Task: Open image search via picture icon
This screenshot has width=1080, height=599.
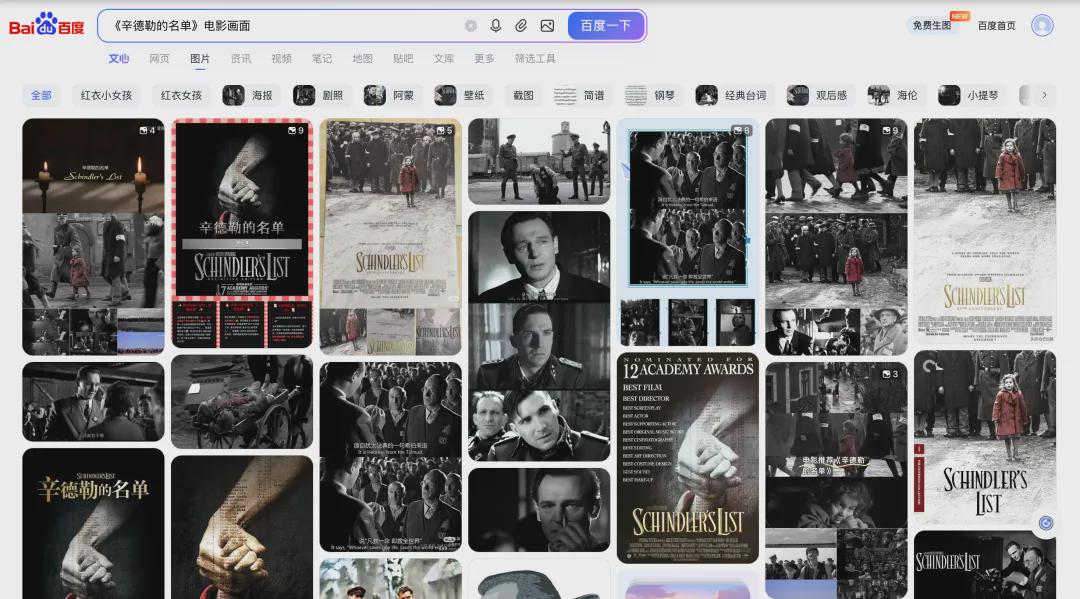Action: click(x=547, y=25)
